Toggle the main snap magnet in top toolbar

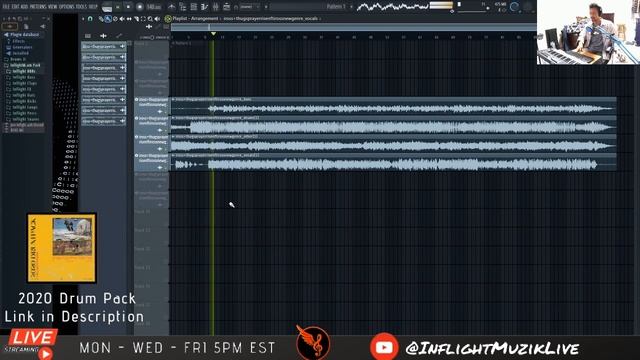tap(236, 7)
